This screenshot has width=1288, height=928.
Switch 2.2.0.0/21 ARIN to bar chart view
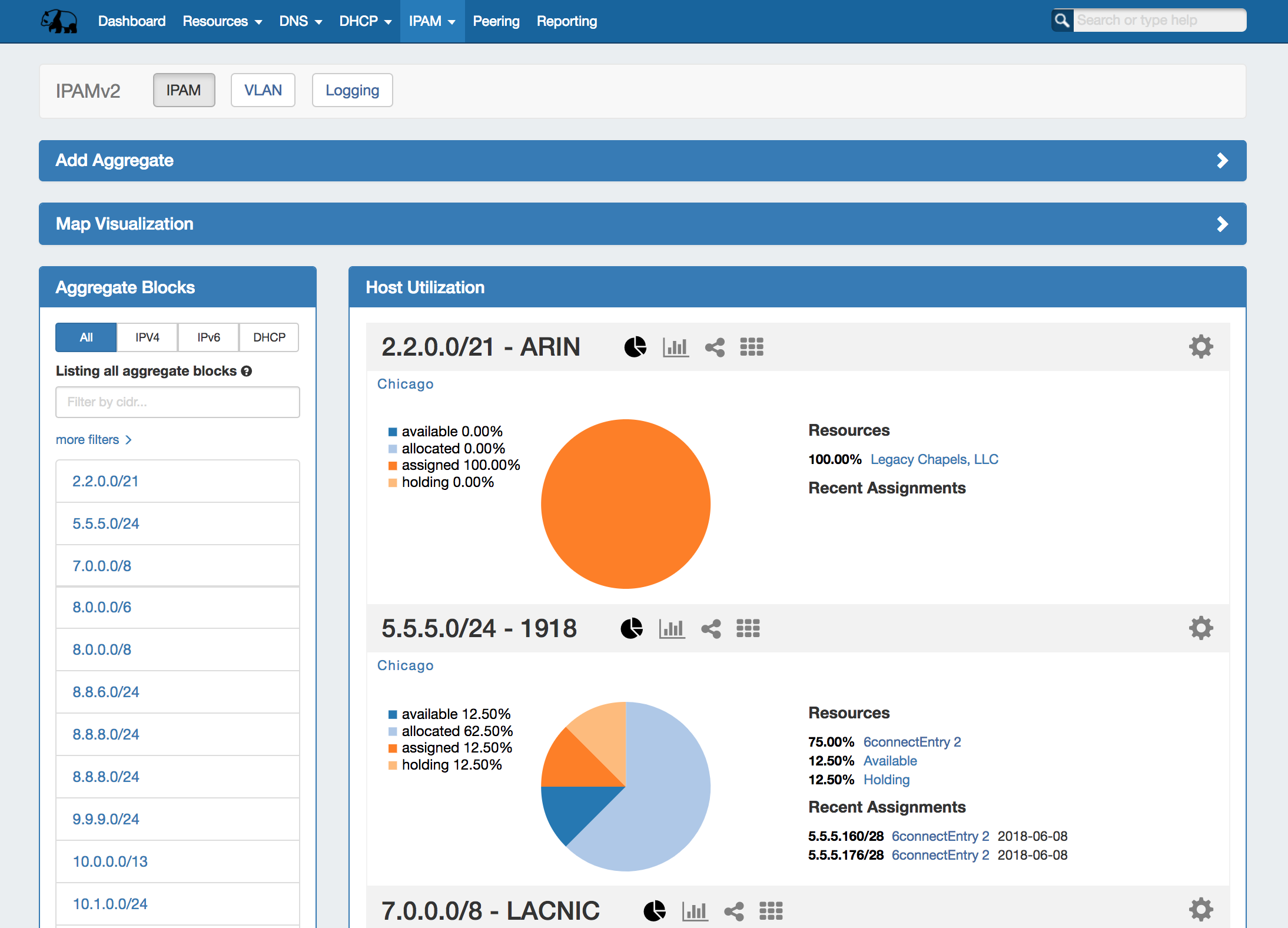[675, 347]
